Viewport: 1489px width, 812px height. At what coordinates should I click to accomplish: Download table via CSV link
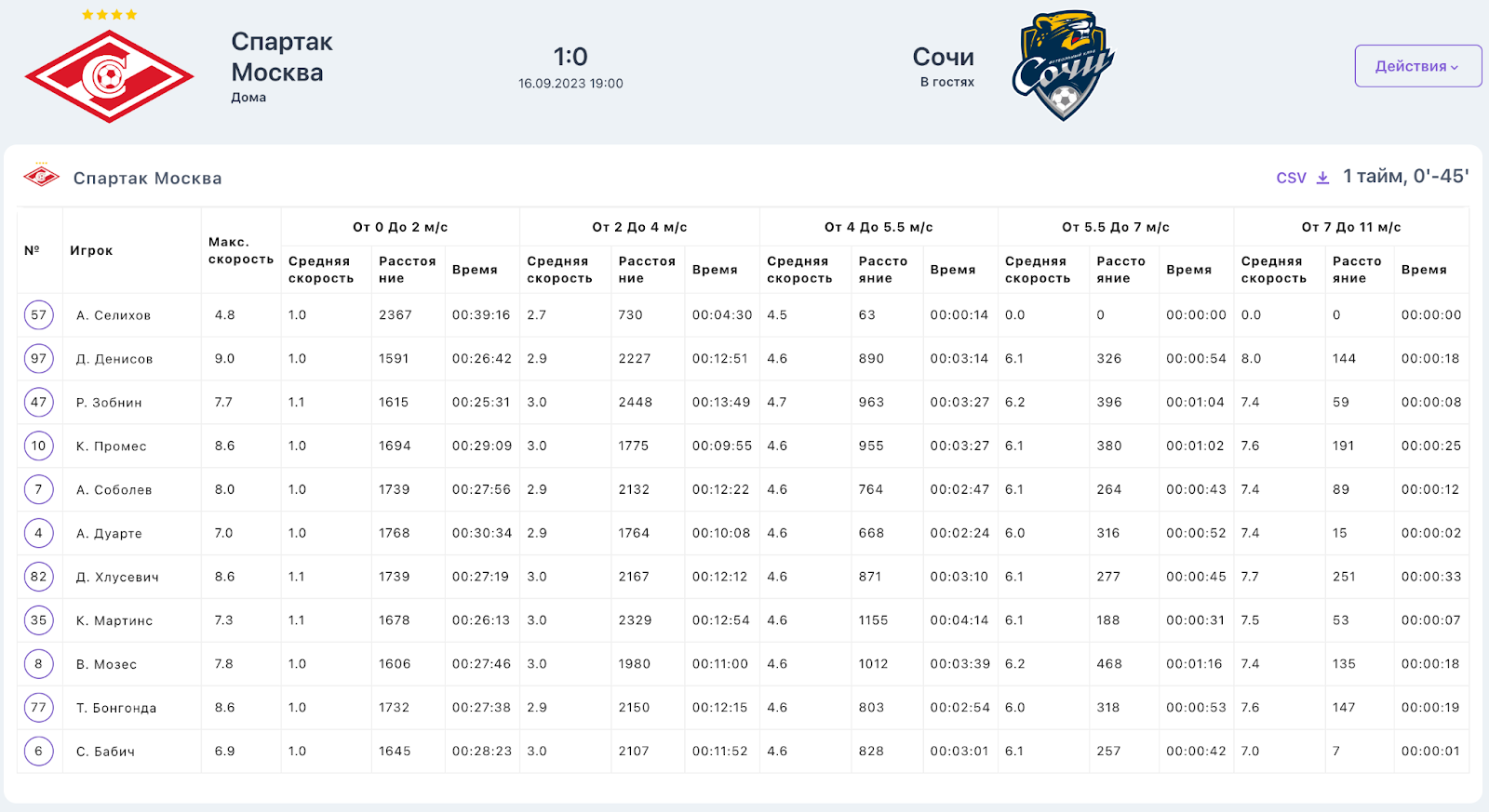coord(1291,178)
